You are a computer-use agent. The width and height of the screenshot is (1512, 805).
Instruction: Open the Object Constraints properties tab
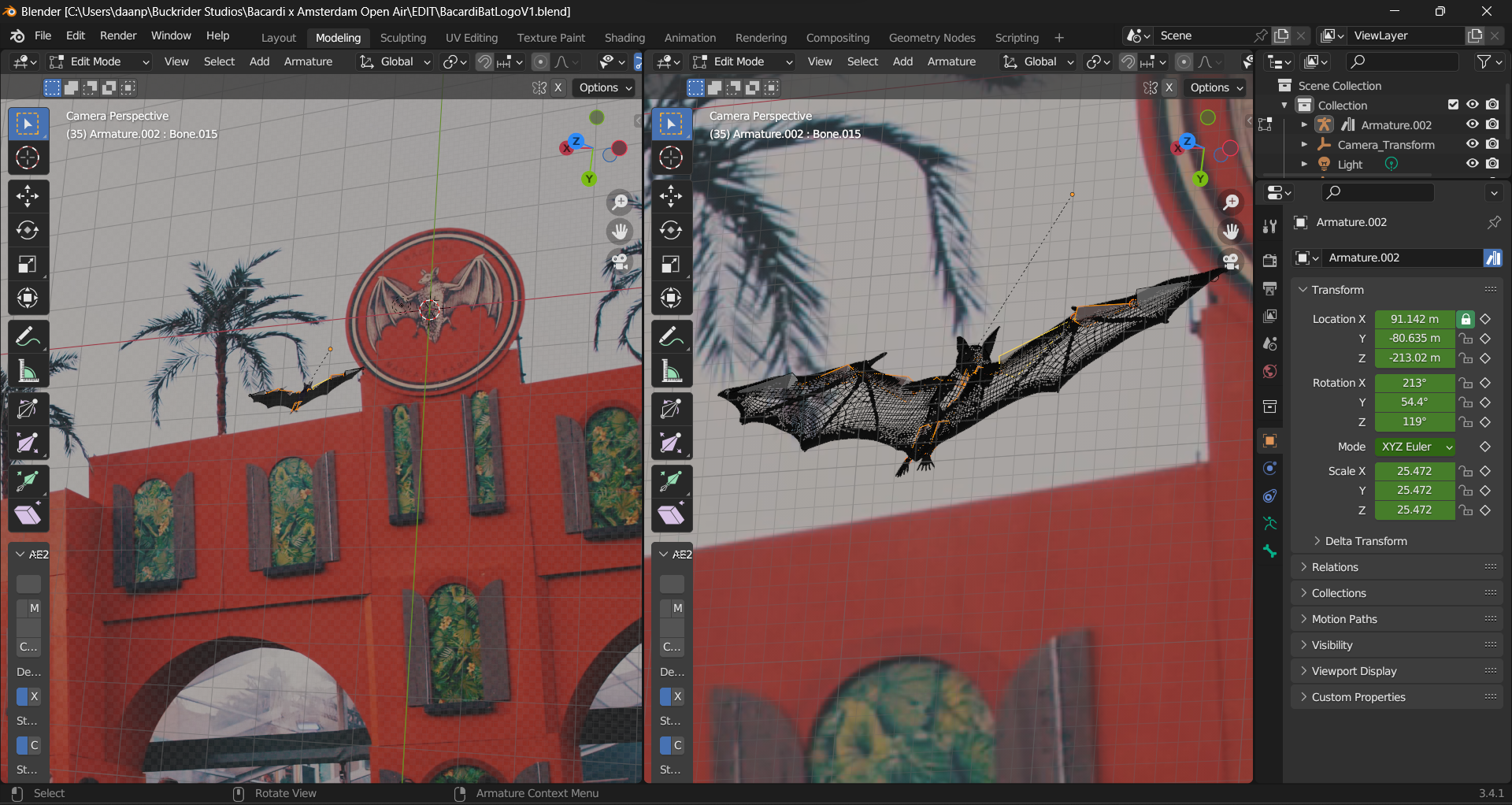click(x=1269, y=495)
